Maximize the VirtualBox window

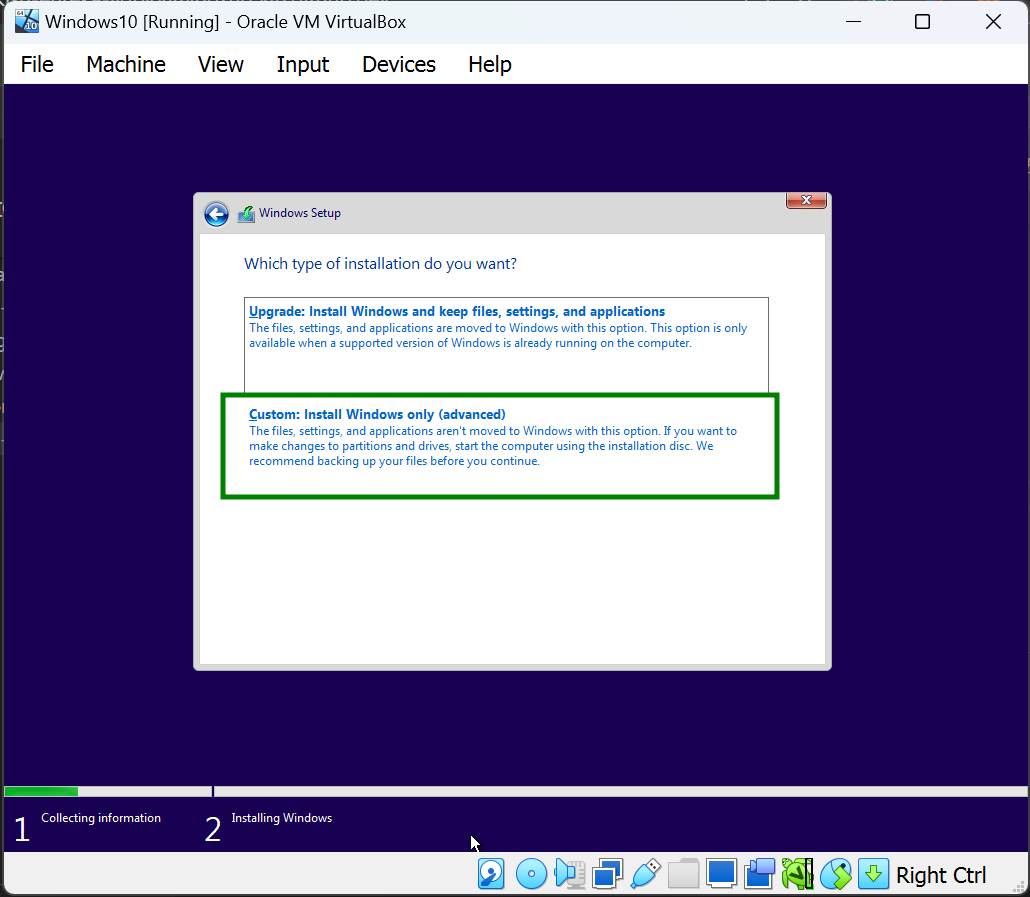coord(922,22)
